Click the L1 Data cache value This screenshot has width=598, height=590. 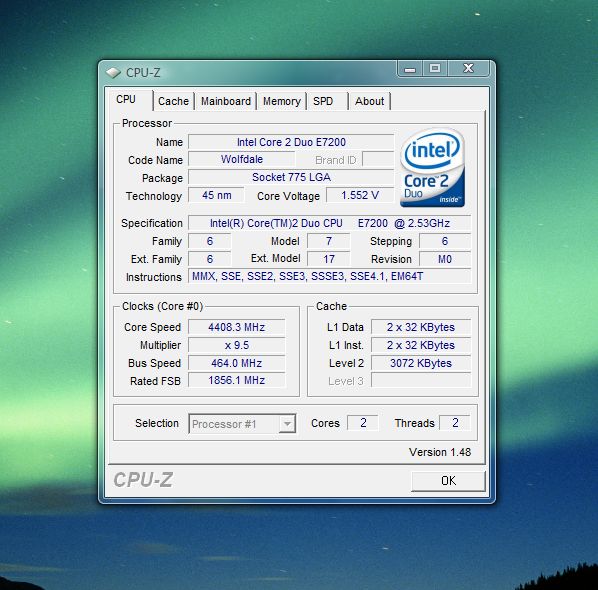421,327
